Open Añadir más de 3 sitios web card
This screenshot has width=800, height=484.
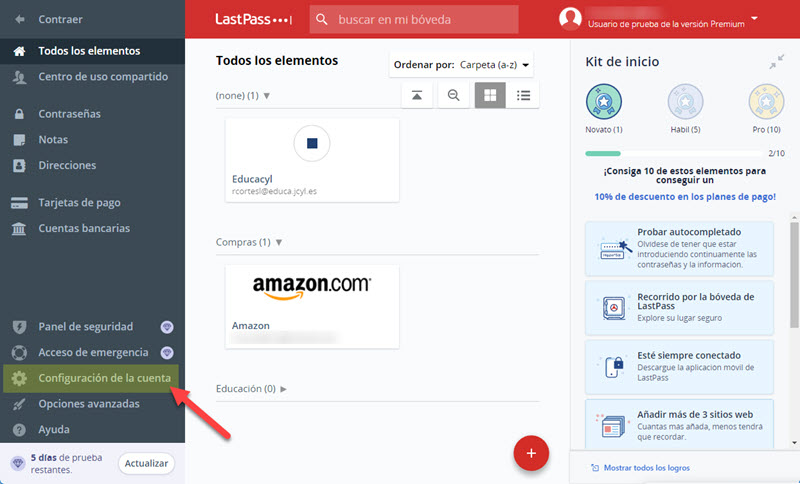click(x=679, y=425)
